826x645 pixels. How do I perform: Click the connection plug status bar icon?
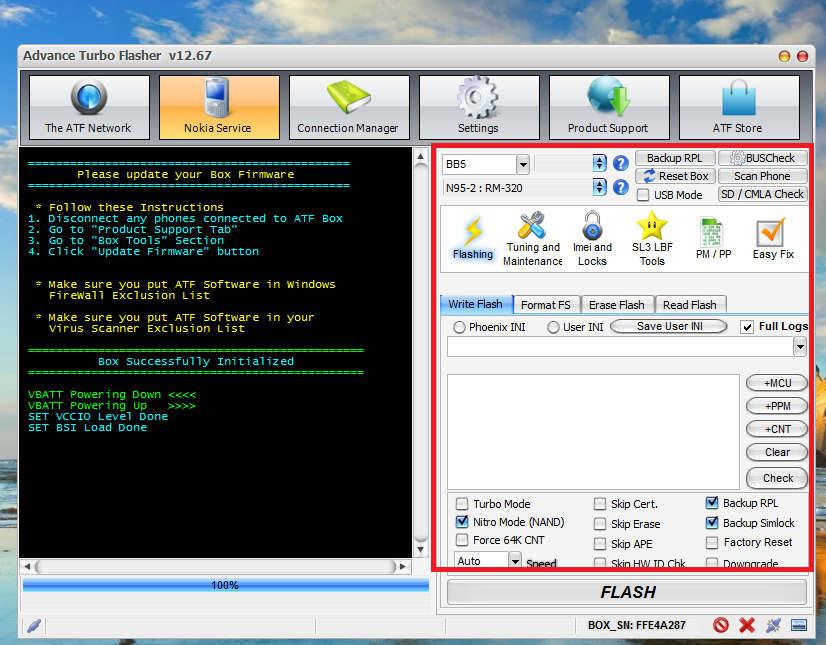tap(773, 625)
